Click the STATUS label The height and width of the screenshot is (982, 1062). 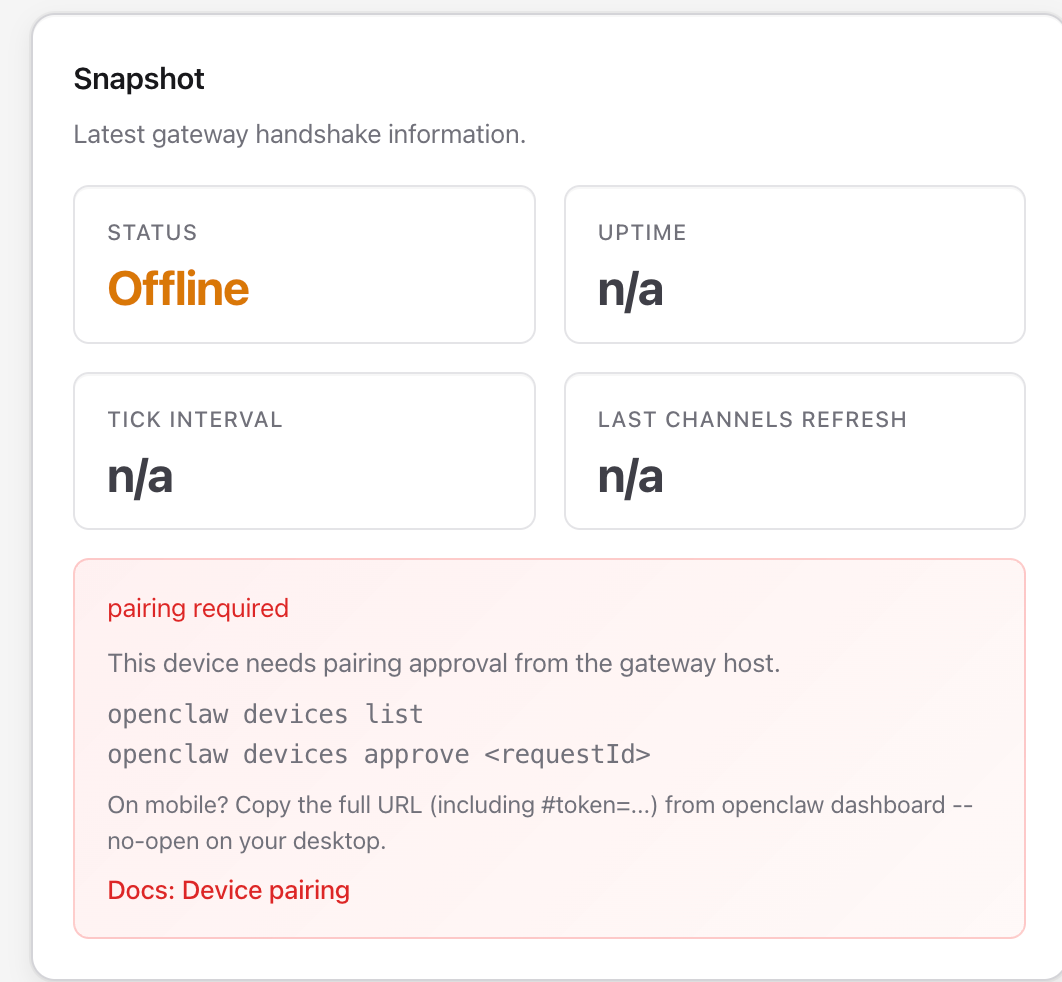(152, 233)
